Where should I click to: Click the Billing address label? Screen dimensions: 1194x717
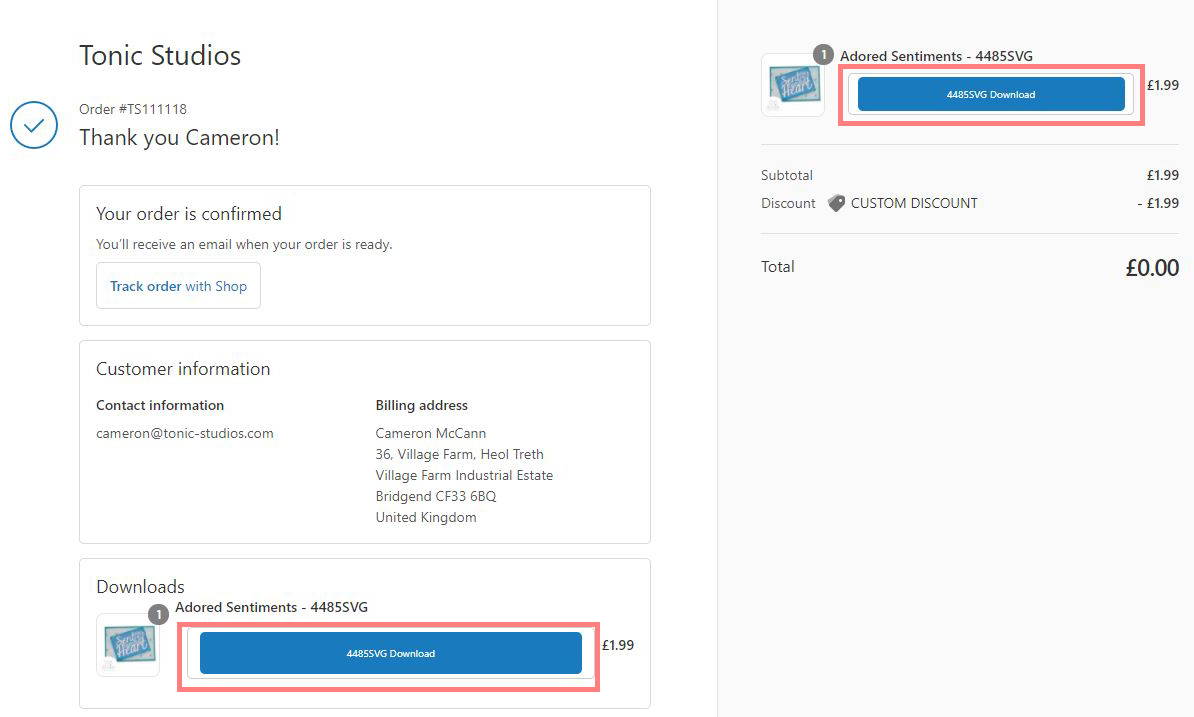coord(421,406)
